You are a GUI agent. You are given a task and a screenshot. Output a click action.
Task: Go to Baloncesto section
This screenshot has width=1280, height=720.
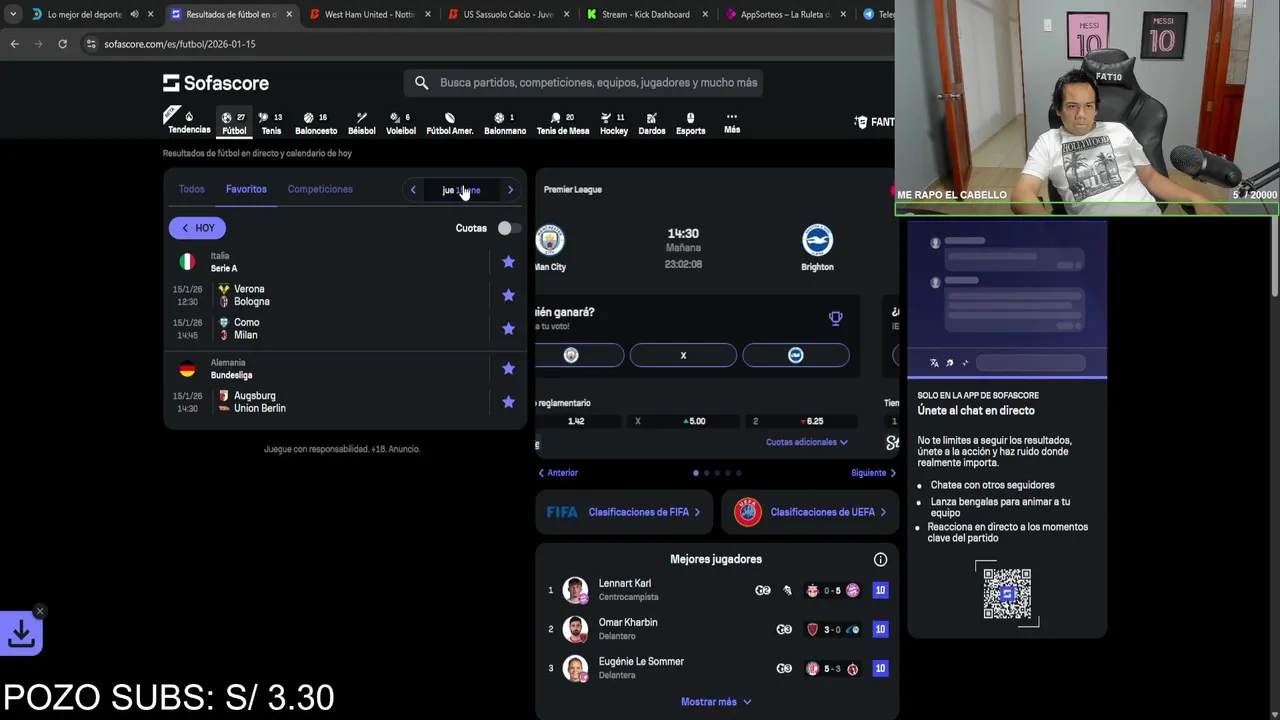(x=316, y=122)
